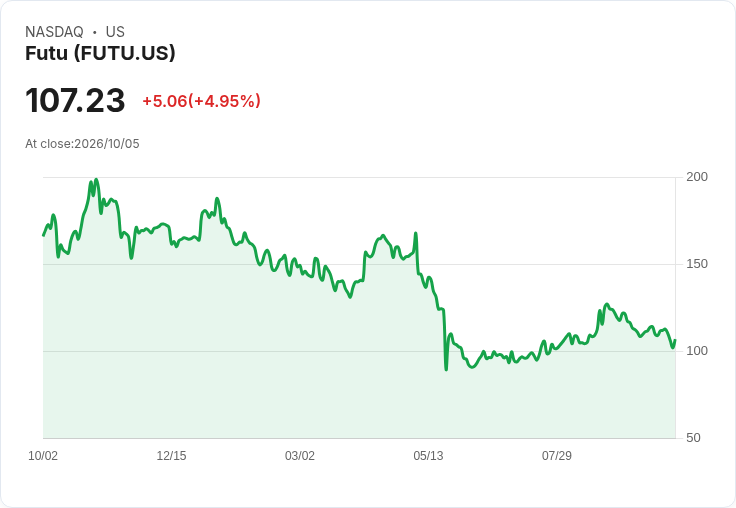Click the 200 price axis label

click(x=697, y=177)
